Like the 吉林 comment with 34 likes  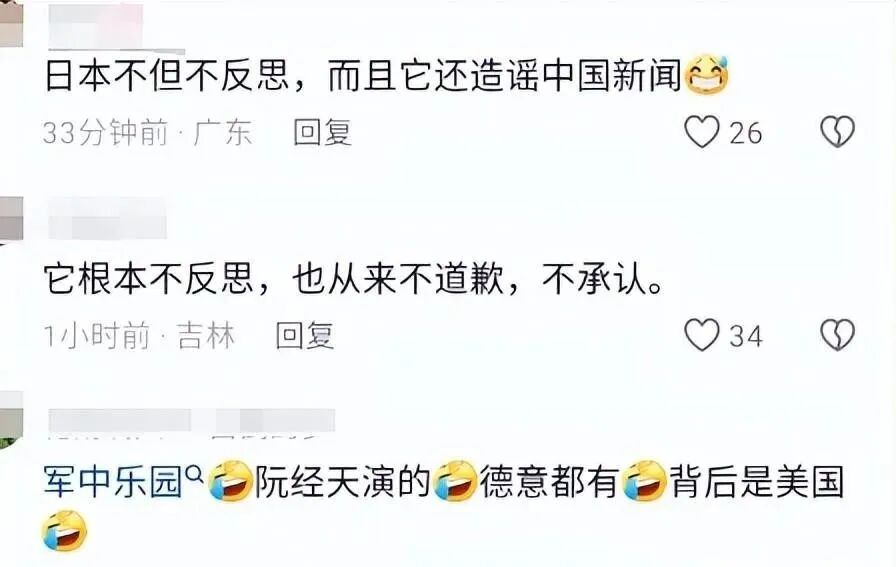pyautogui.click(x=702, y=335)
